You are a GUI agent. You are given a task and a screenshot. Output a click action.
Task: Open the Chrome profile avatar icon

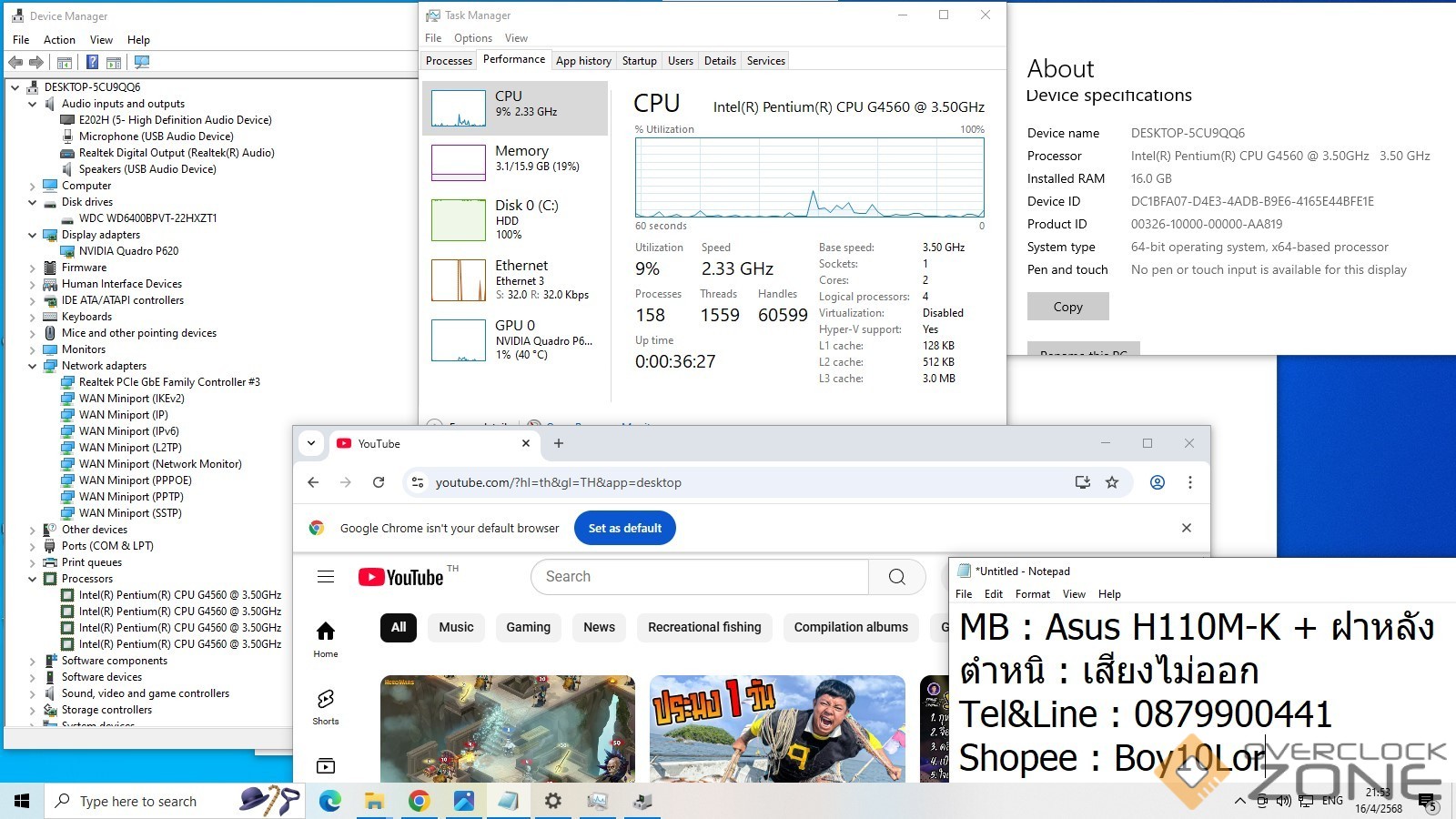[1158, 482]
